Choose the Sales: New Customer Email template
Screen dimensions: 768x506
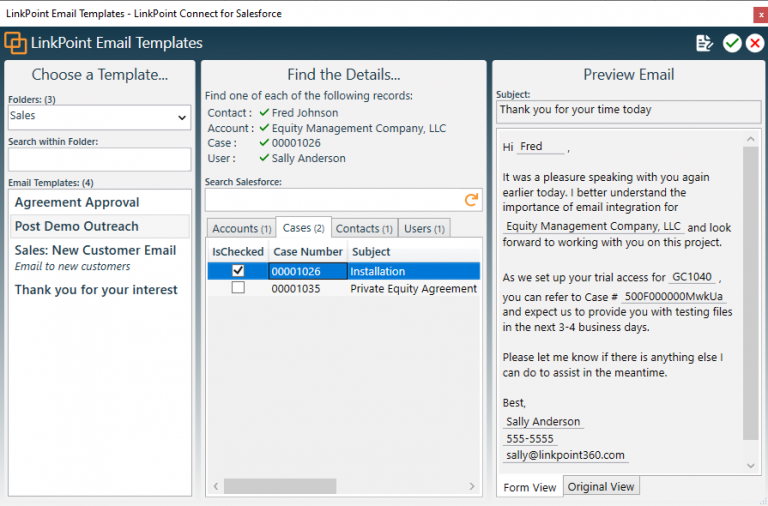(x=99, y=258)
